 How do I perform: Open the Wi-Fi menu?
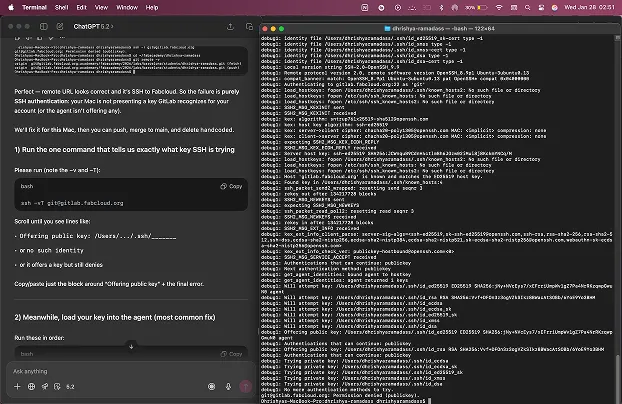(499, 7)
